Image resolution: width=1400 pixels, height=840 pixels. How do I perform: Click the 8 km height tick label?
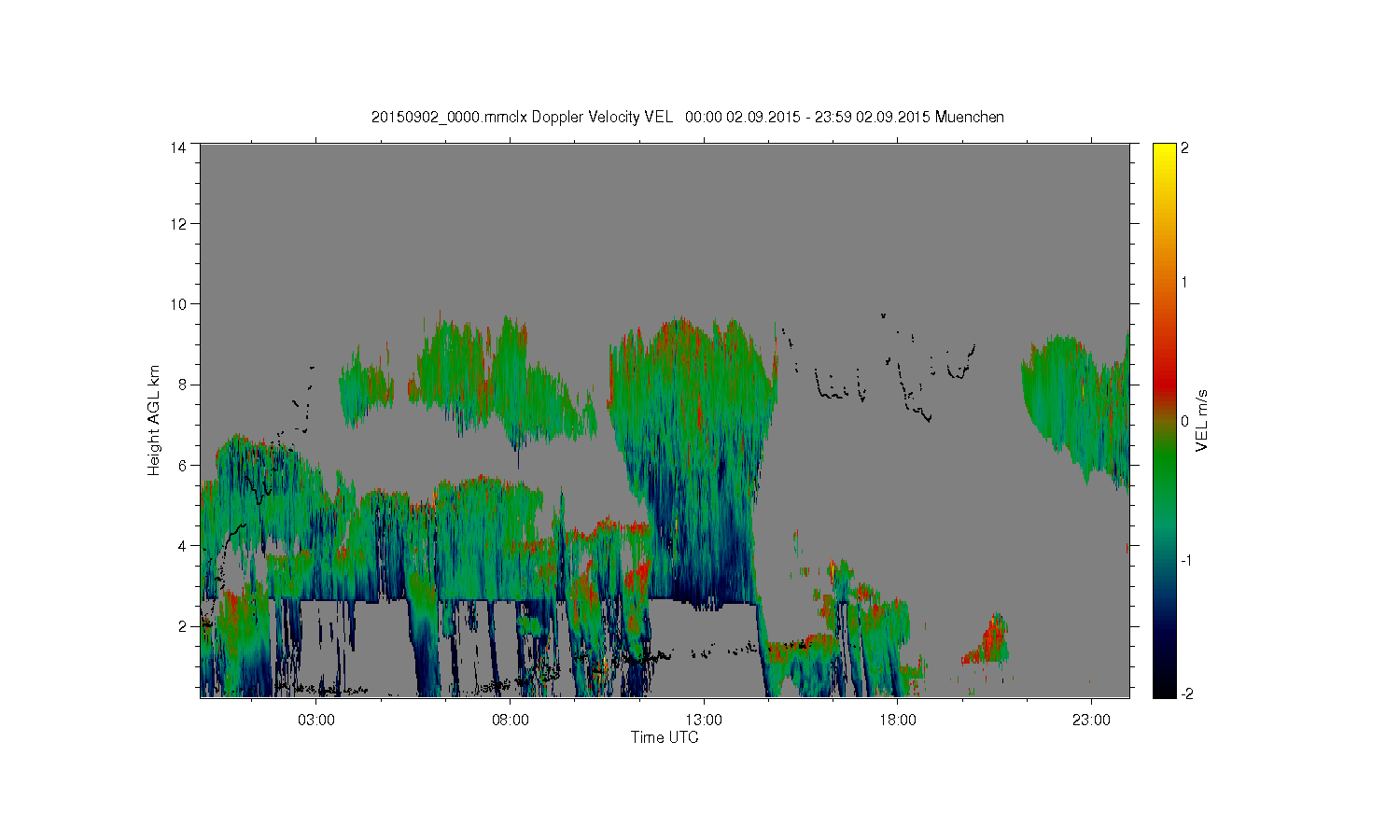click(x=182, y=385)
